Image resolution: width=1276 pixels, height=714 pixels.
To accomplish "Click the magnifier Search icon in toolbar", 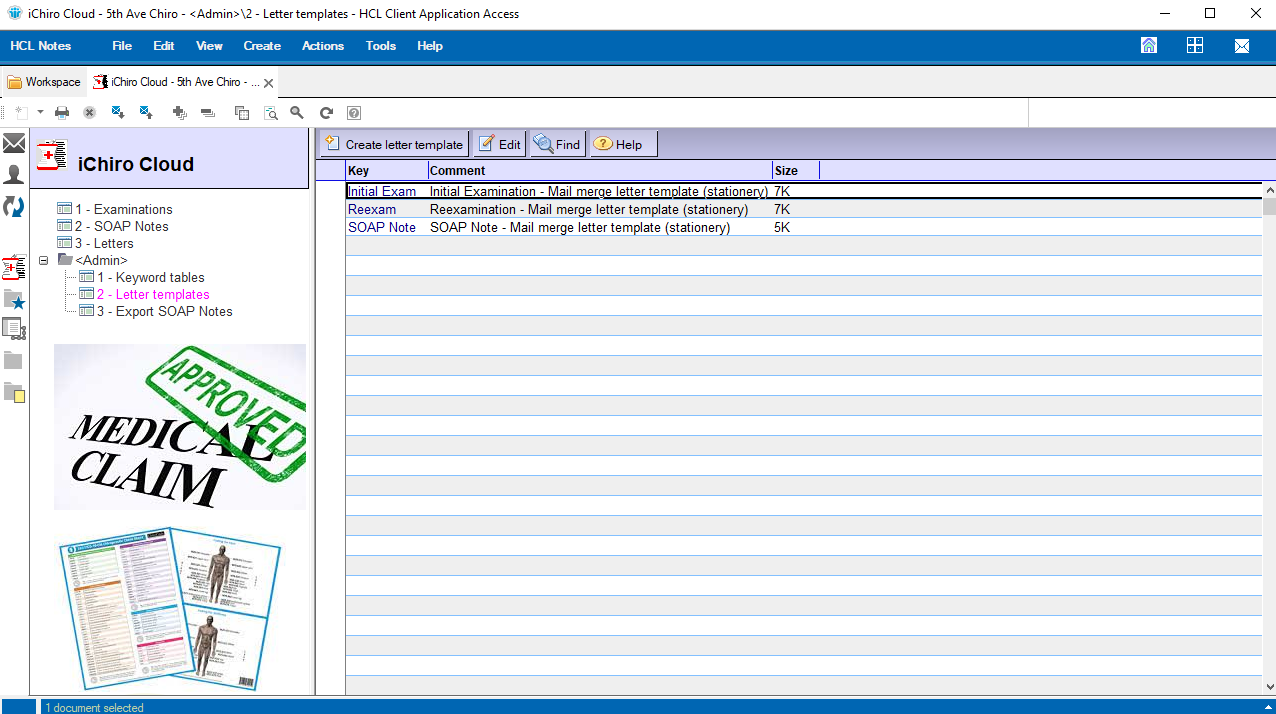I will (x=297, y=113).
